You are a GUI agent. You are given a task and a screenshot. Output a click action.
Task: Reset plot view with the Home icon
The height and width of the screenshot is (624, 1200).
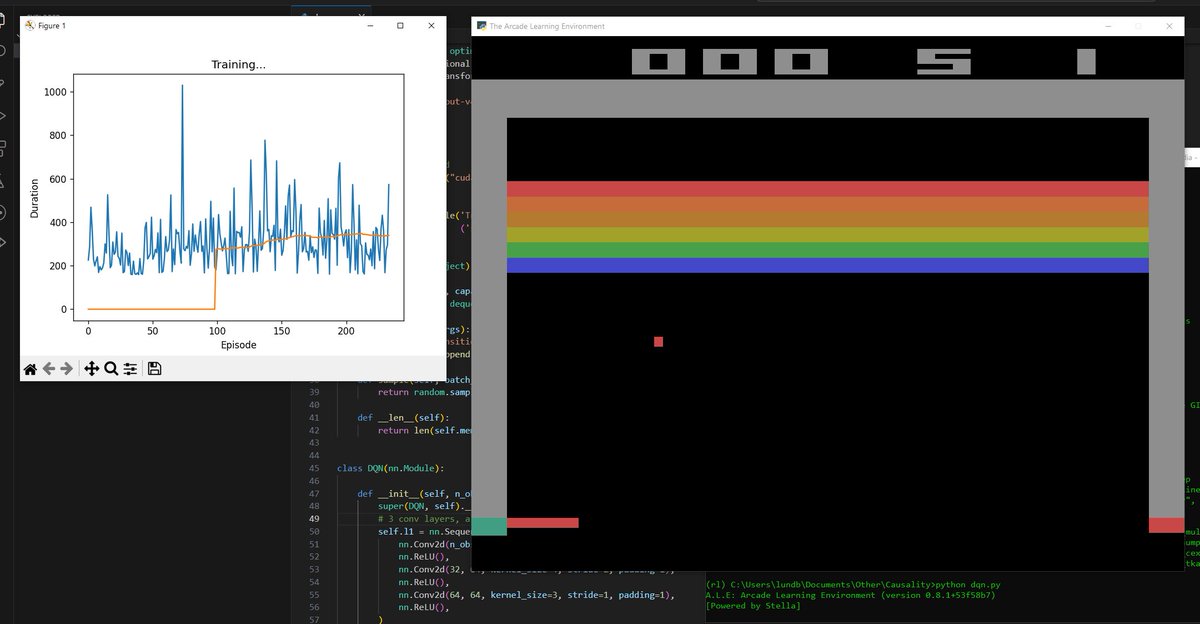point(30,369)
